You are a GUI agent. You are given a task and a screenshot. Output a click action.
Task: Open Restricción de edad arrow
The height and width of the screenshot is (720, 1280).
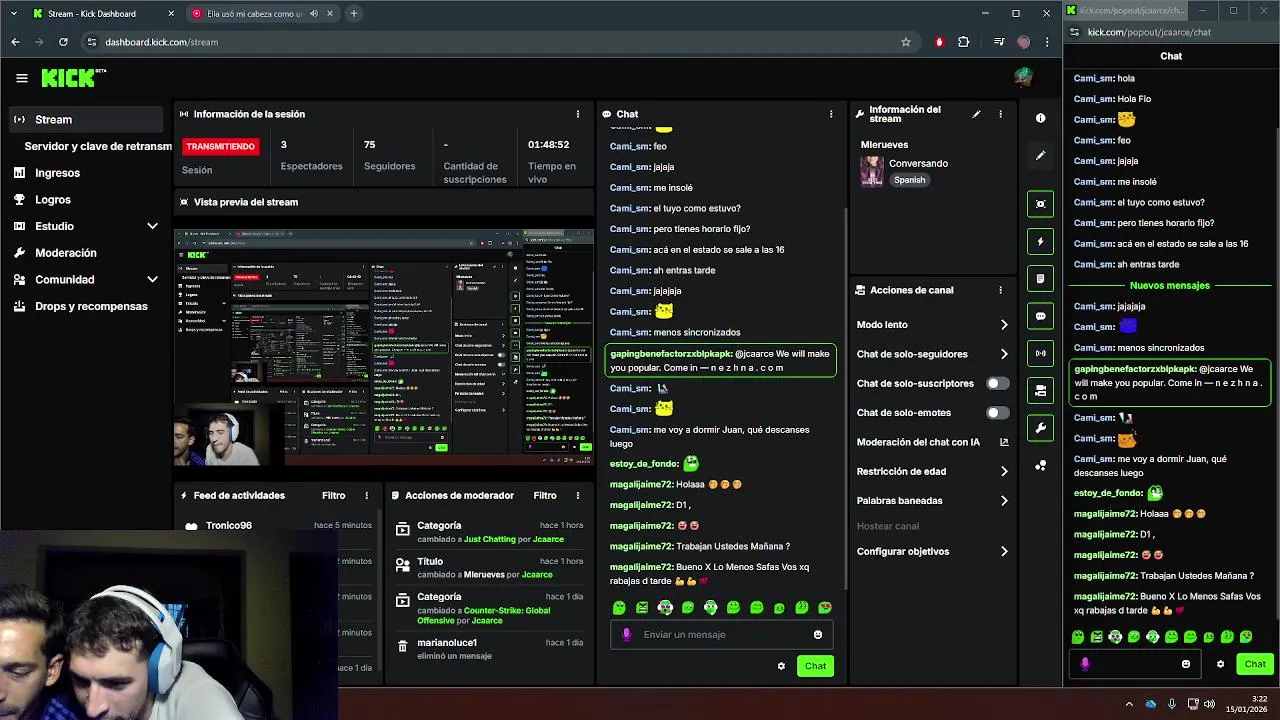click(x=1004, y=471)
